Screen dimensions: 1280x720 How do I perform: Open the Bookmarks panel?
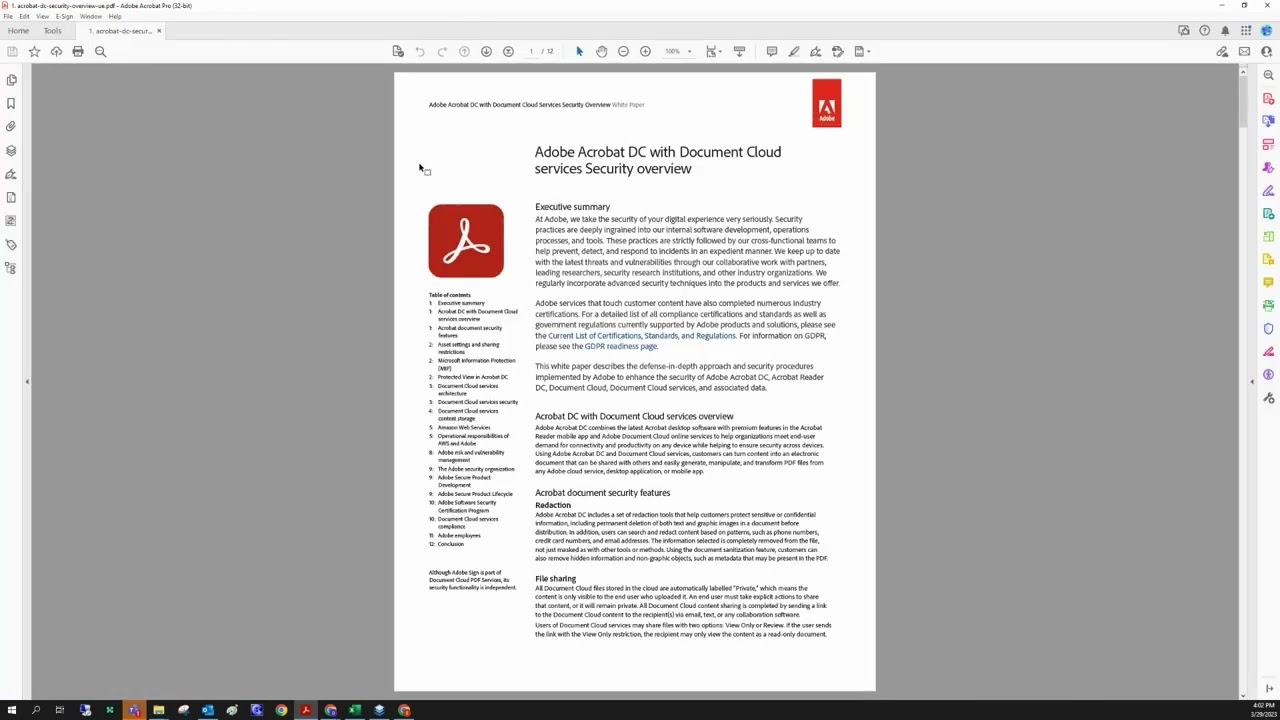(x=11, y=103)
